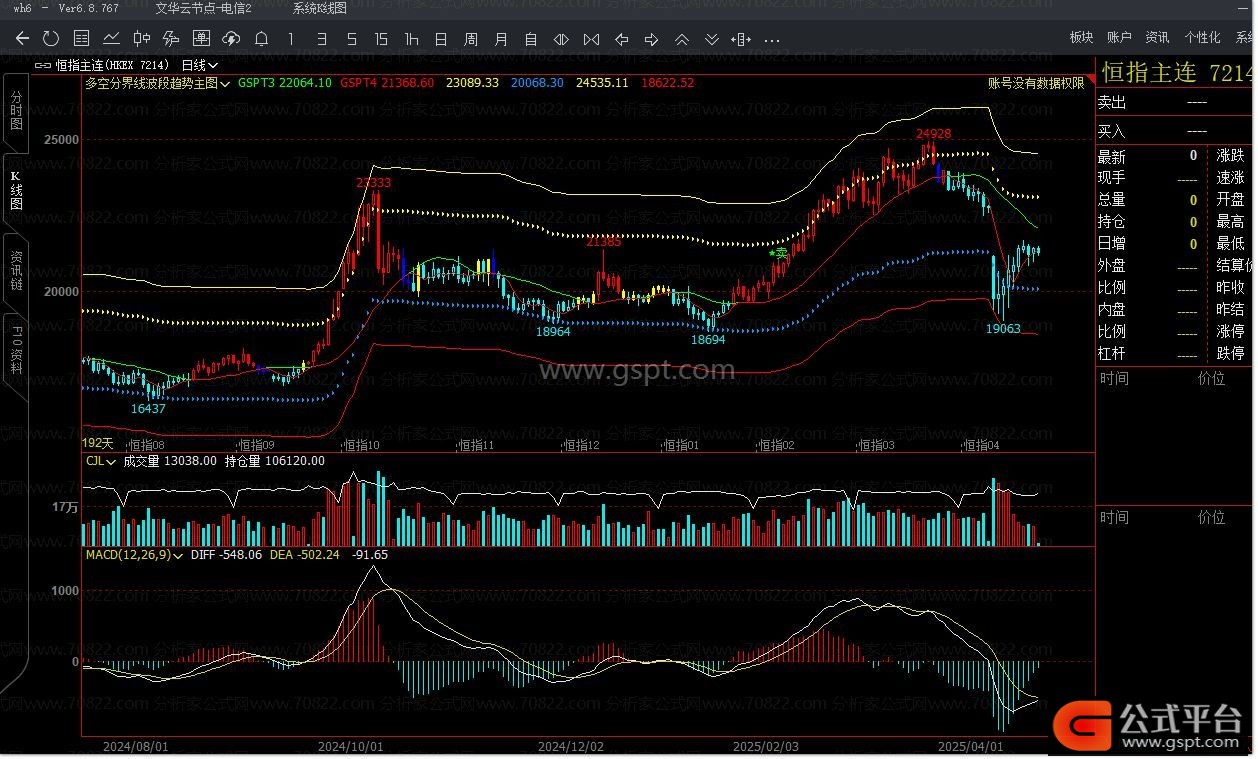Toggle the 15-minute period button
Image resolution: width=1258 pixels, height=759 pixels.
[x=381, y=39]
